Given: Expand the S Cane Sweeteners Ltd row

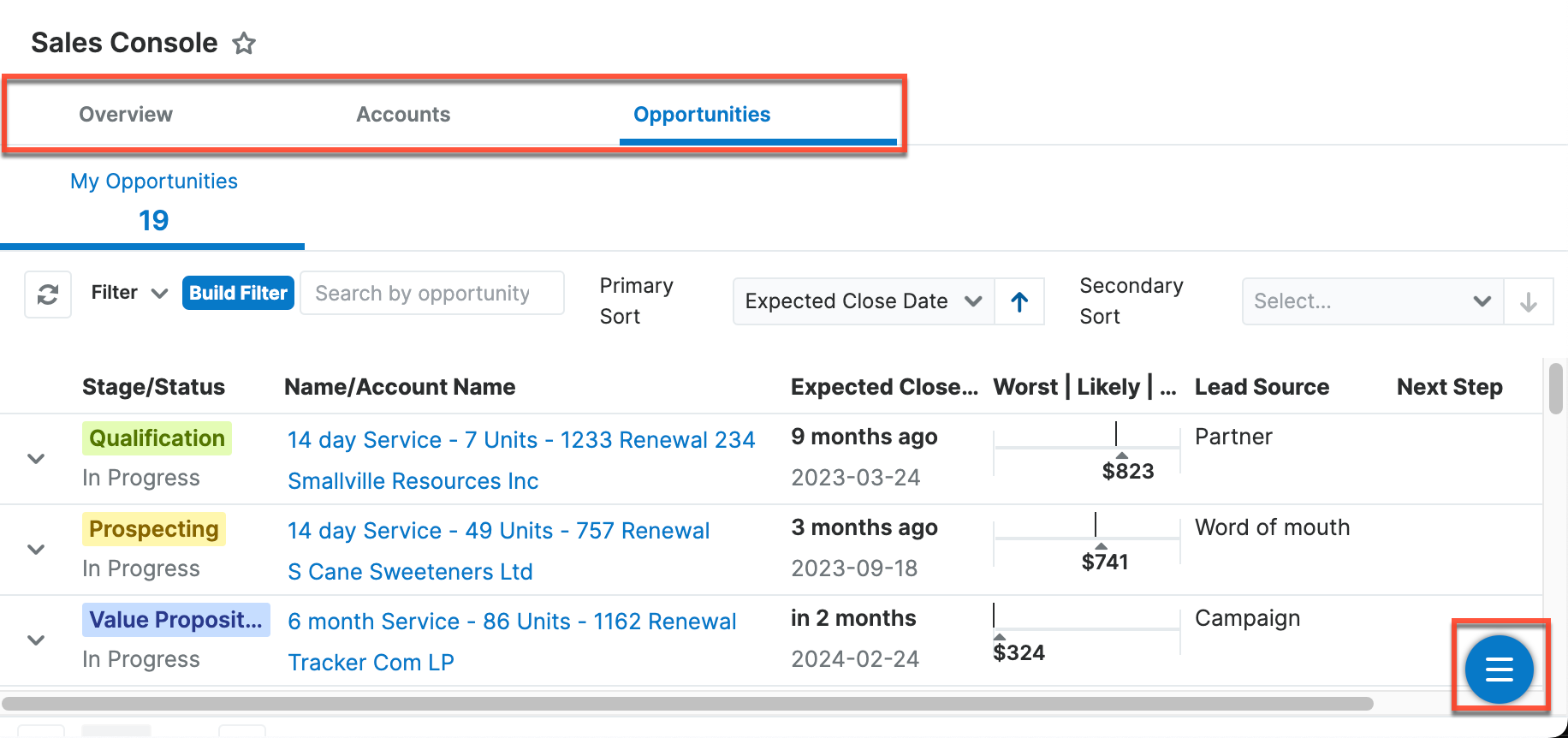Looking at the screenshot, I should pyautogui.click(x=36, y=550).
